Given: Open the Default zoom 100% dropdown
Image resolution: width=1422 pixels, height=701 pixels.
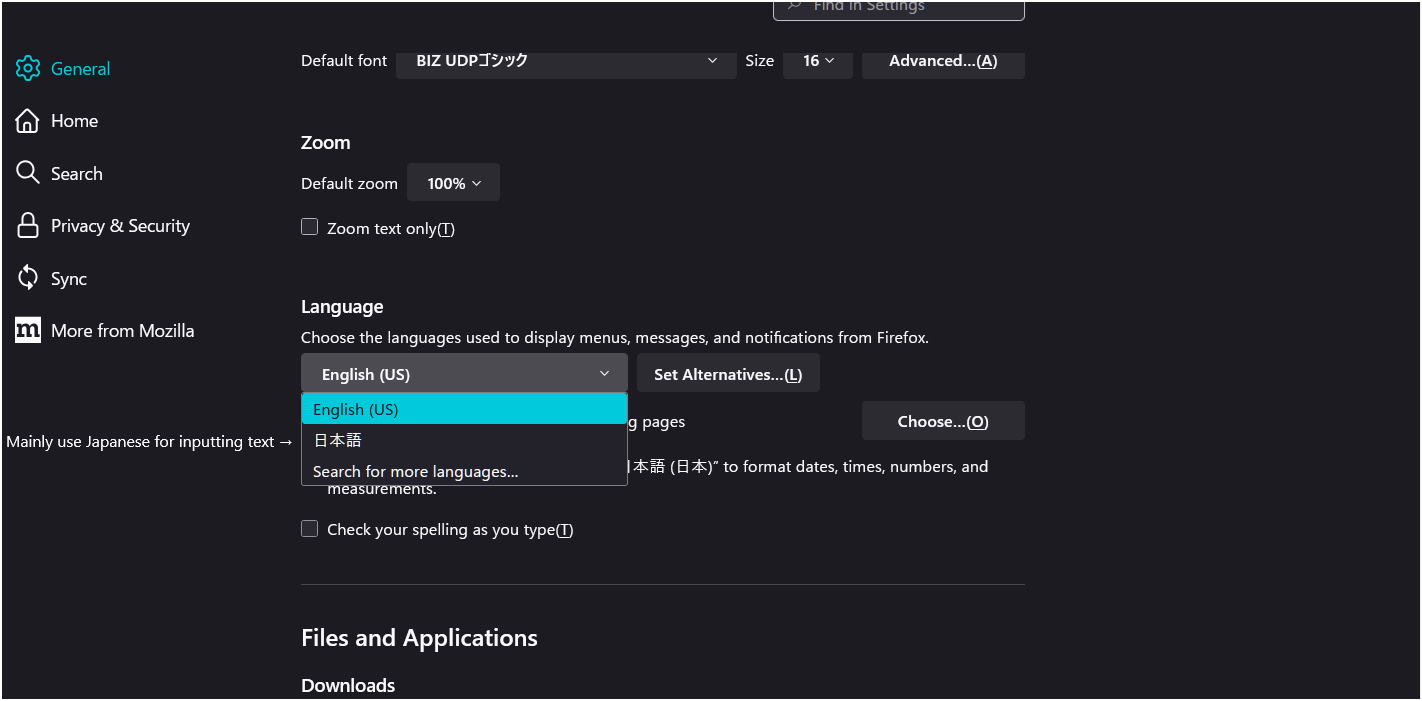Looking at the screenshot, I should 453,183.
